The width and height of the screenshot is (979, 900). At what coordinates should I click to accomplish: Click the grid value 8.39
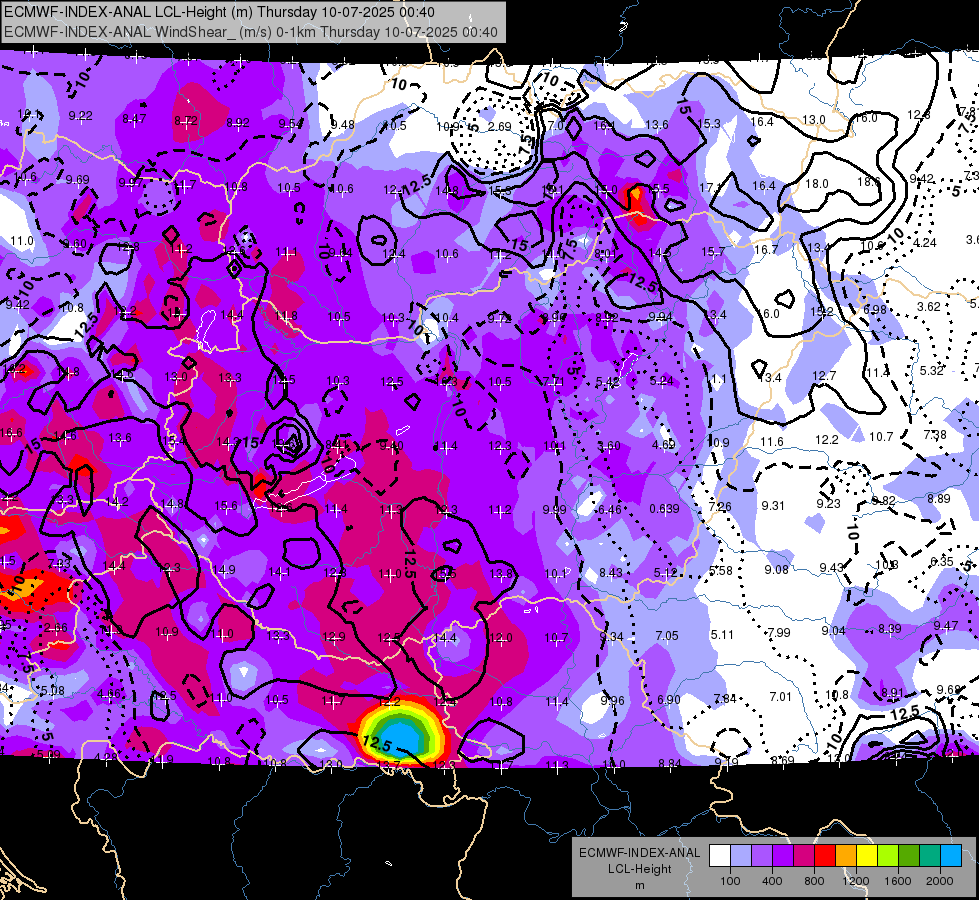[890, 628]
